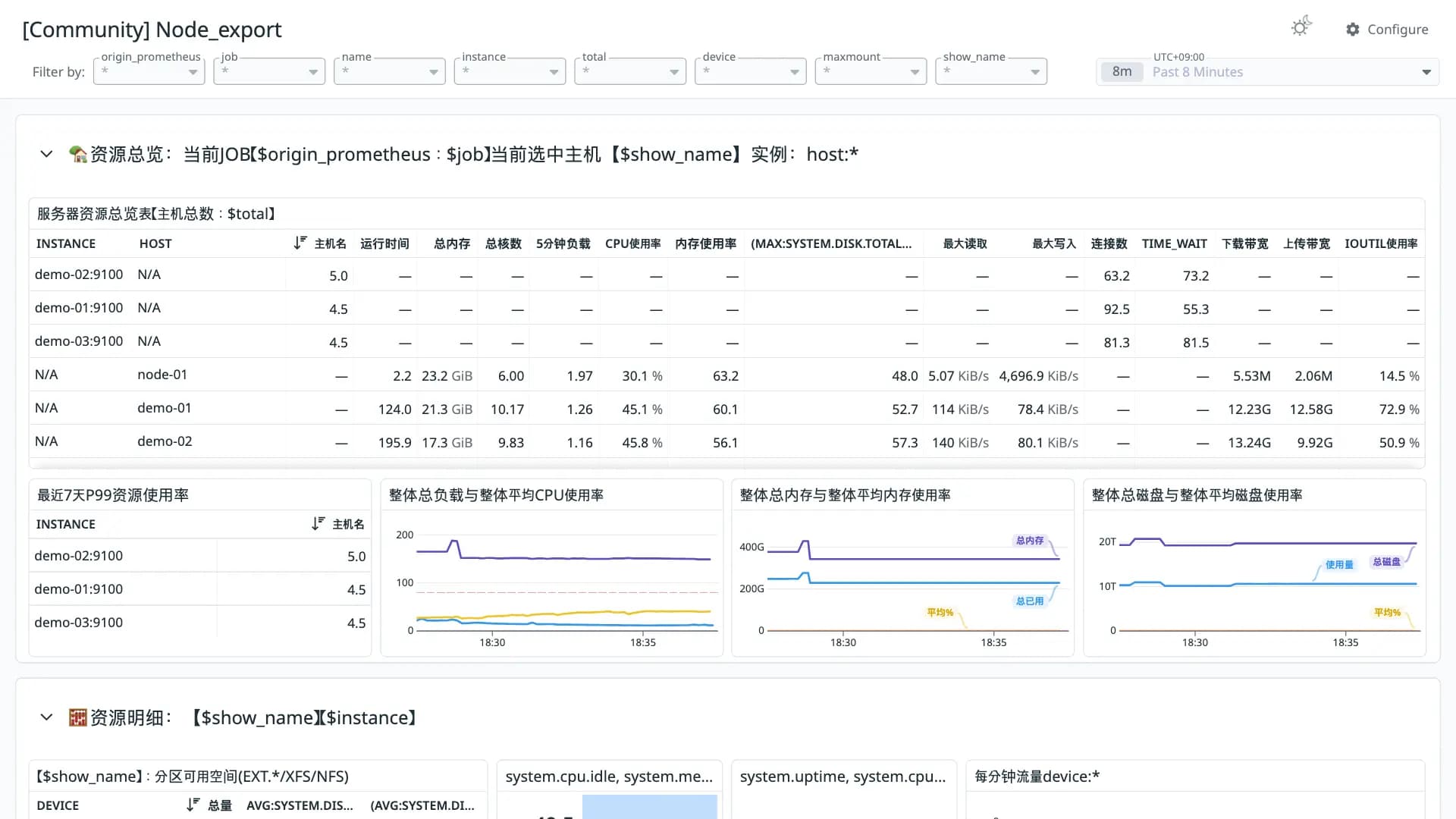Viewport: 1456px width, 819px height.
Task: Click the abacus icon beside 资源明细
Action: (x=78, y=717)
